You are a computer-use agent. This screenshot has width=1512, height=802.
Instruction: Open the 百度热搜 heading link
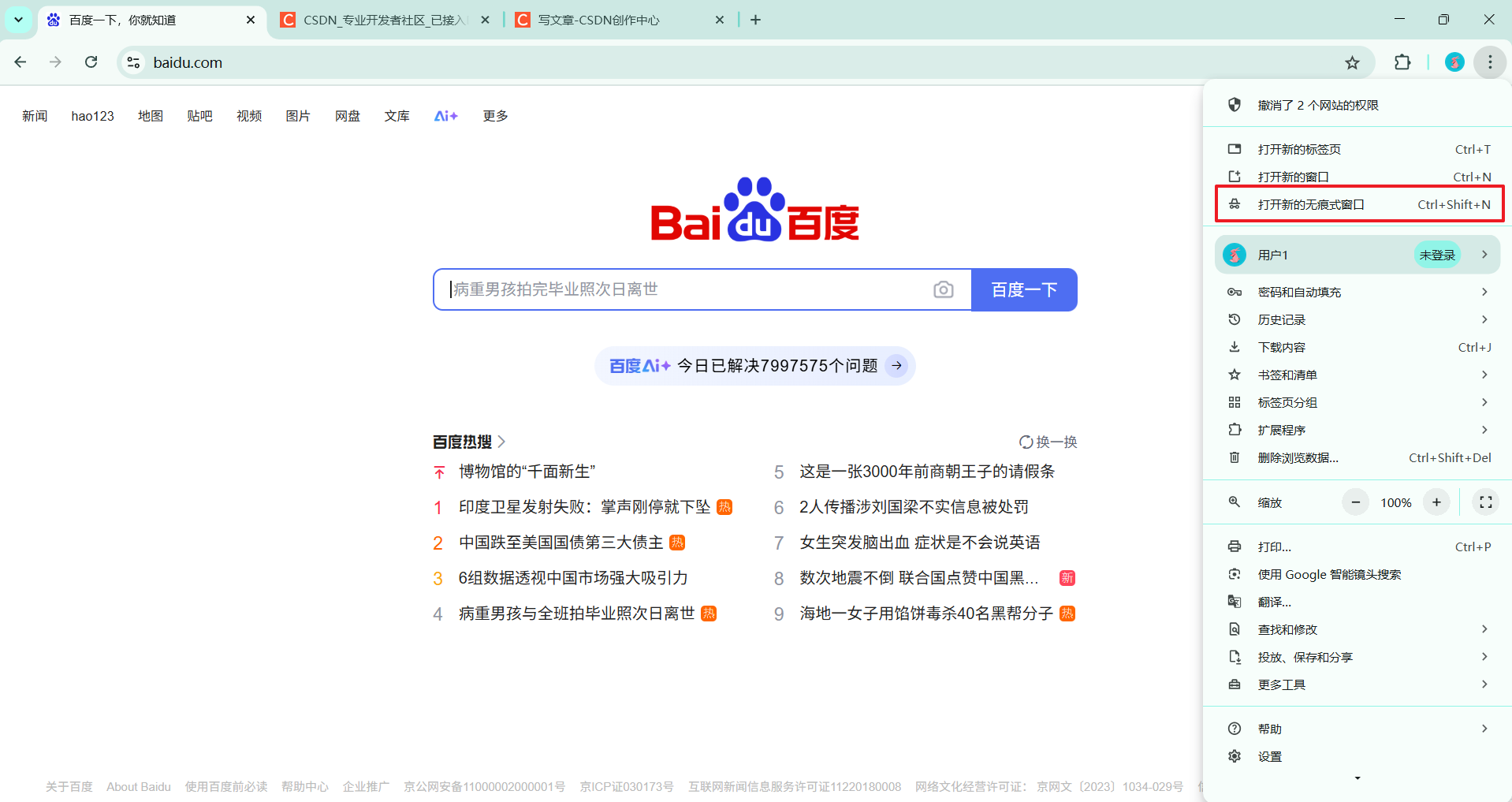pos(468,442)
